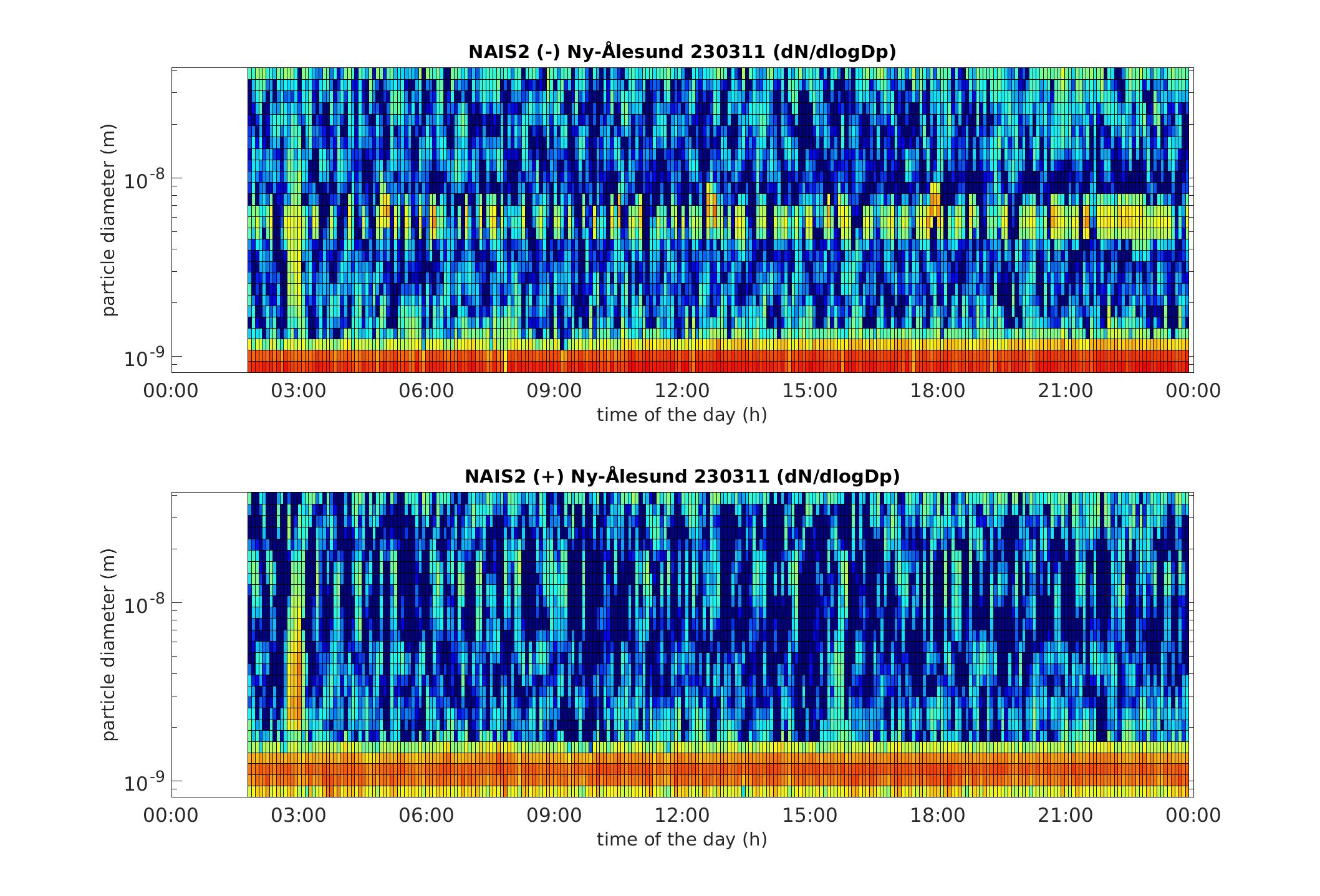Click the 15:00 tick label on the bottom plot
The height and width of the screenshot is (896, 1320).
810,816
